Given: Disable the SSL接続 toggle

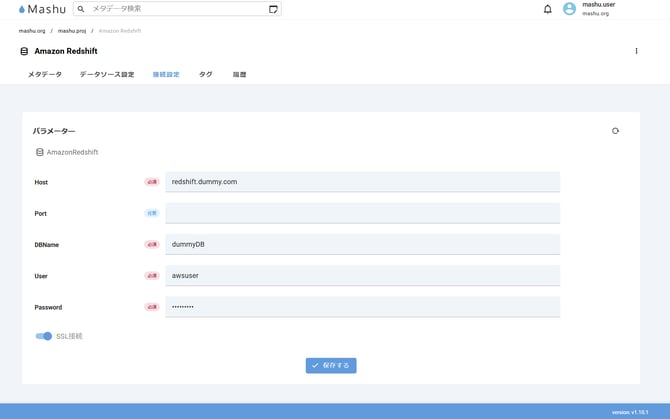Looking at the screenshot, I should [x=44, y=336].
